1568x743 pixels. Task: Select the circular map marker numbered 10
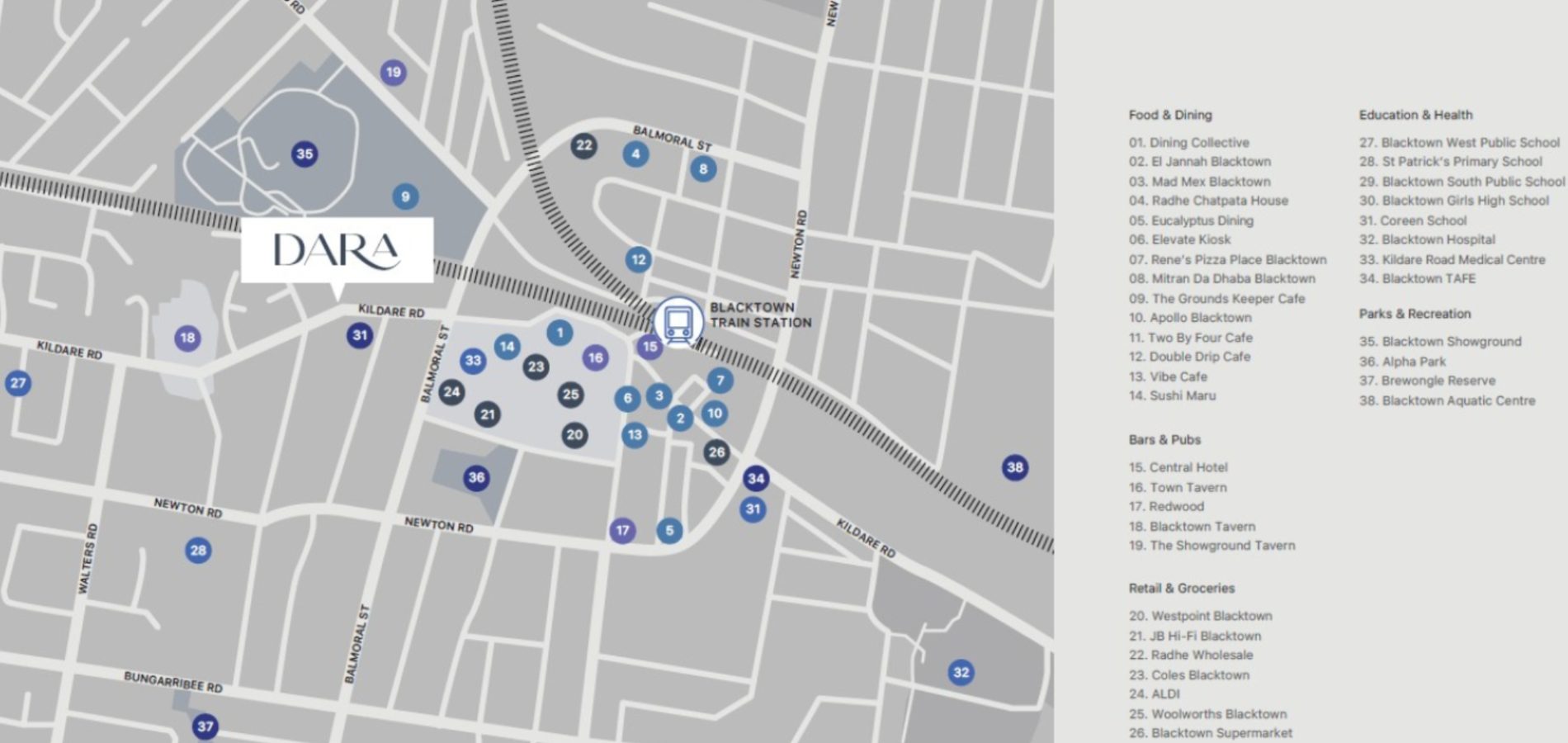715,414
